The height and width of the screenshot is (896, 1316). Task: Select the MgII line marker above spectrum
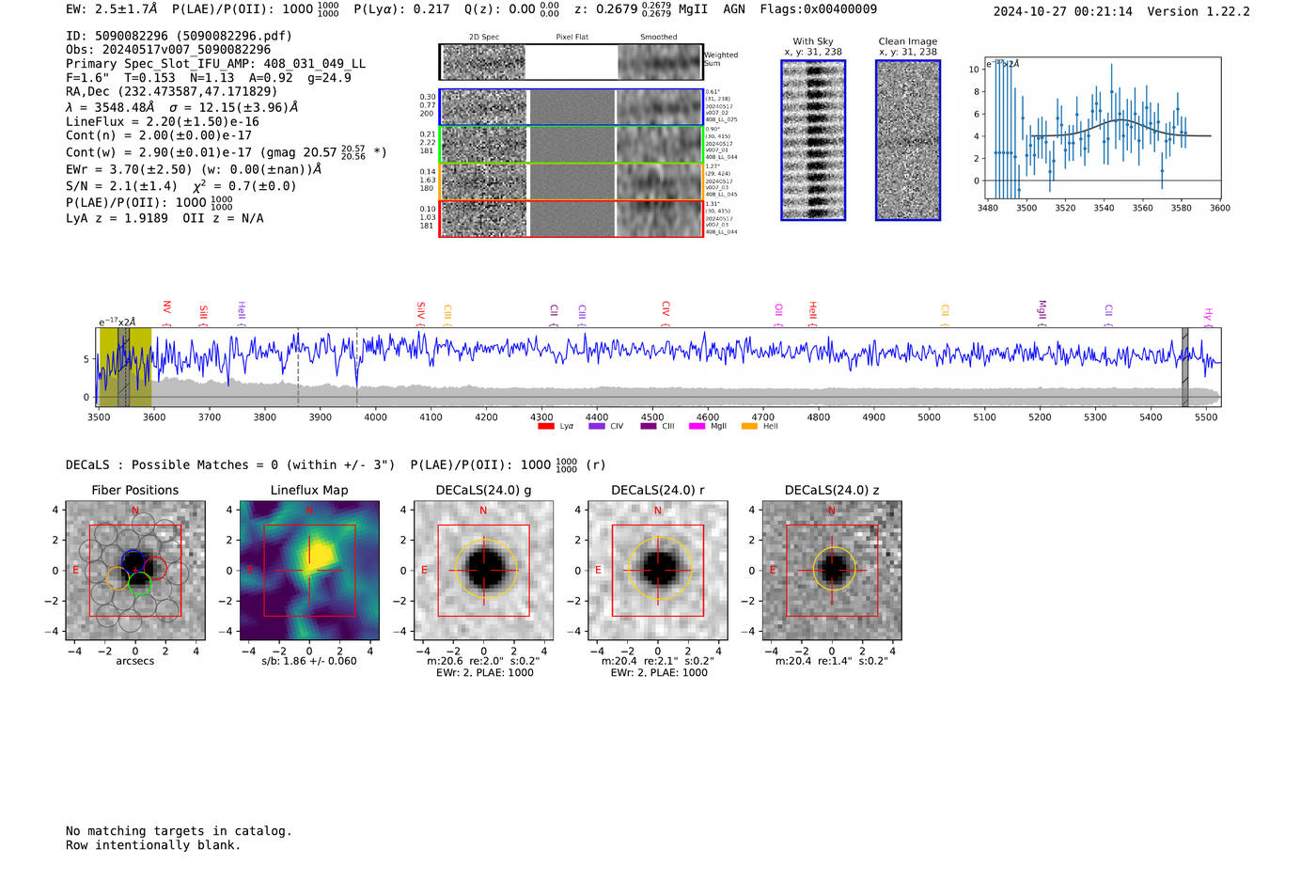coord(1042,312)
